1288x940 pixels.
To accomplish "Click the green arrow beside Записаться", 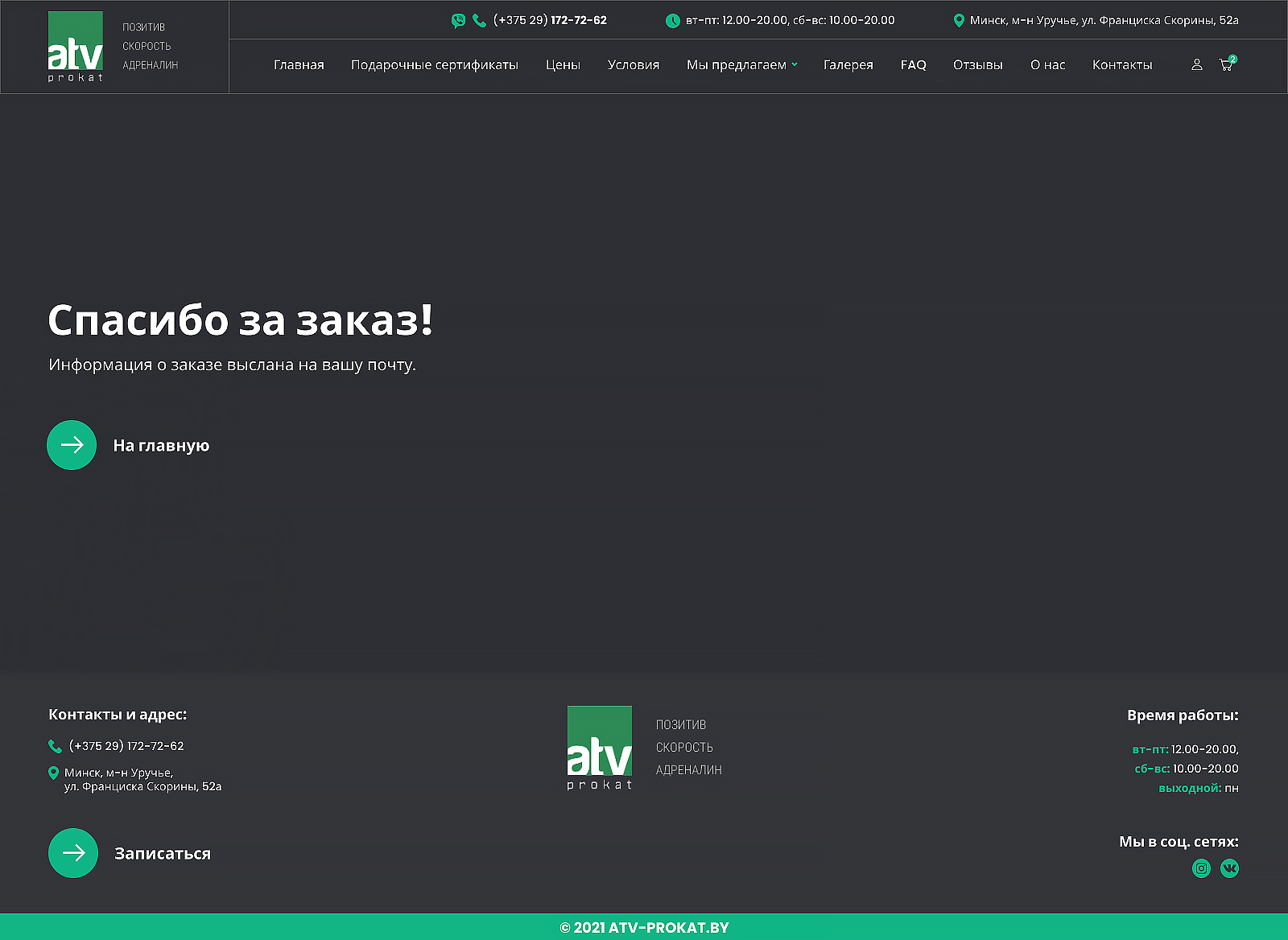I will click(x=73, y=853).
